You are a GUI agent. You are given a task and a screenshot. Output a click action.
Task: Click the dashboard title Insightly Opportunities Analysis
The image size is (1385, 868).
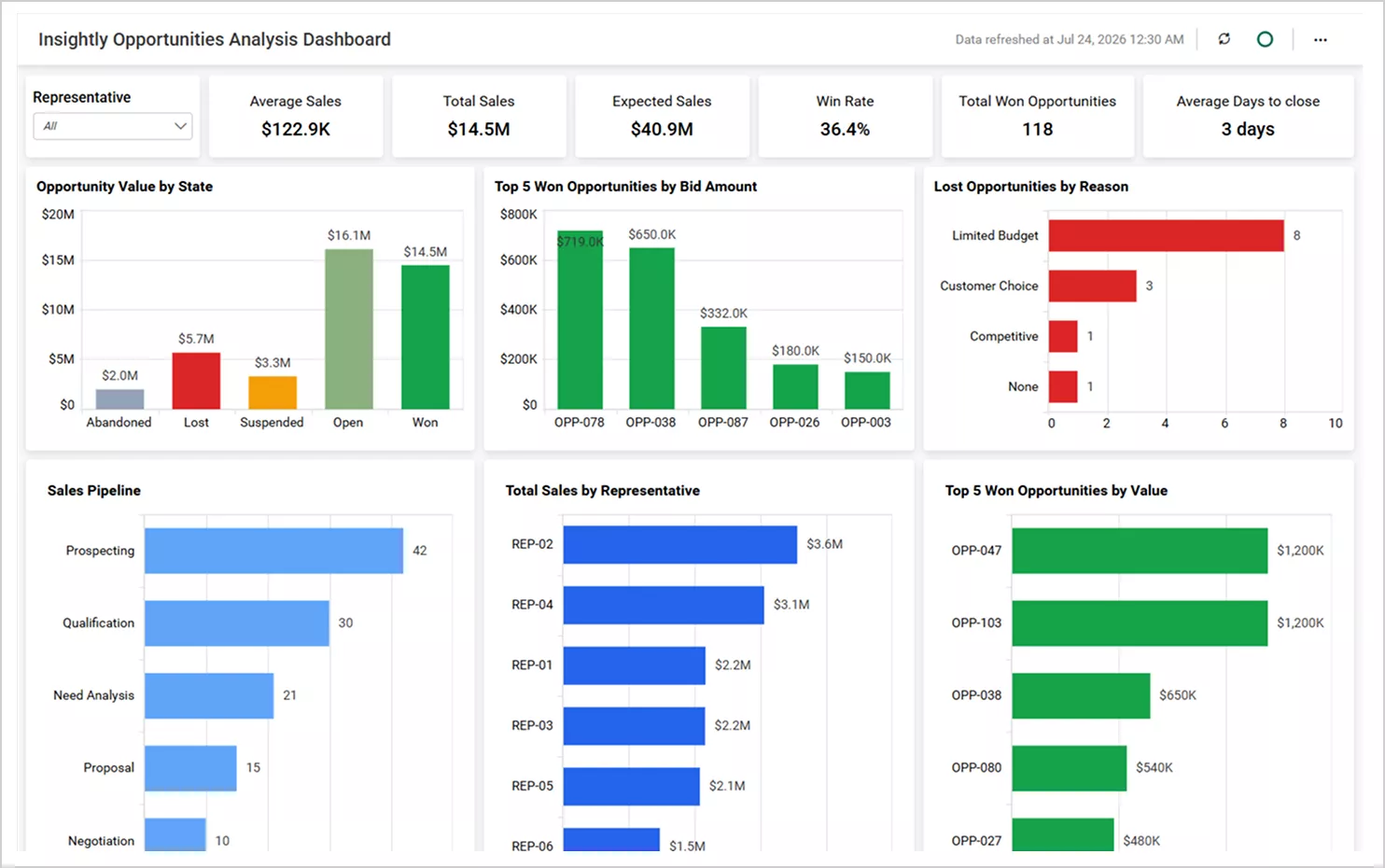click(x=215, y=39)
